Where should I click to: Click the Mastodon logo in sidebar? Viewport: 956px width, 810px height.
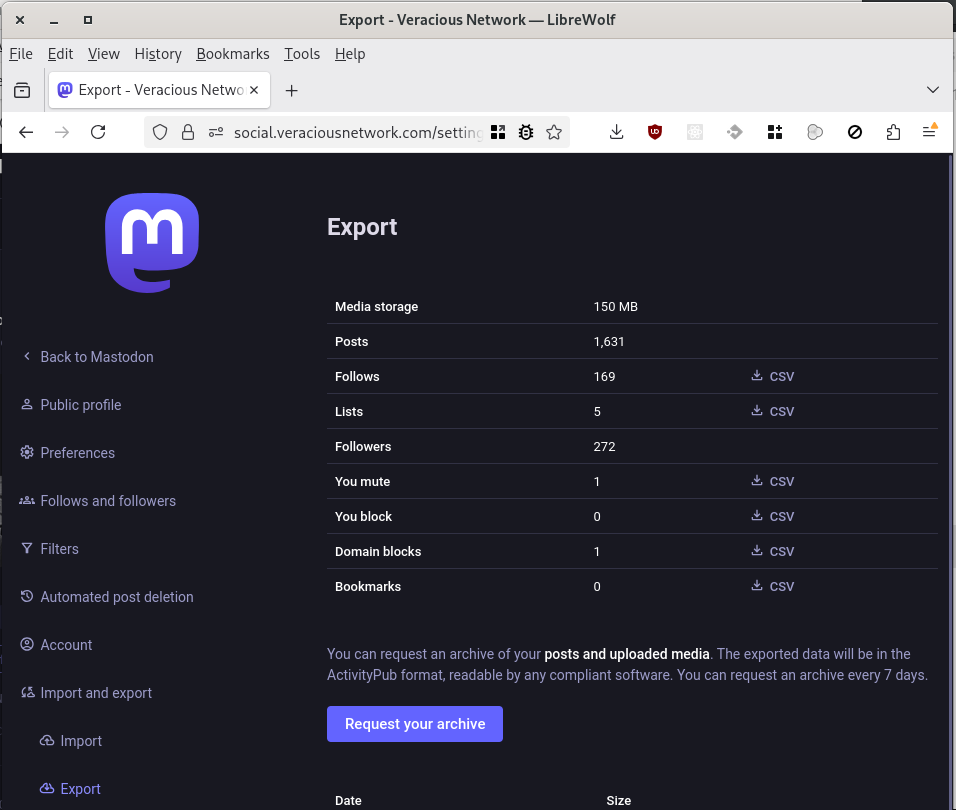pos(152,243)
